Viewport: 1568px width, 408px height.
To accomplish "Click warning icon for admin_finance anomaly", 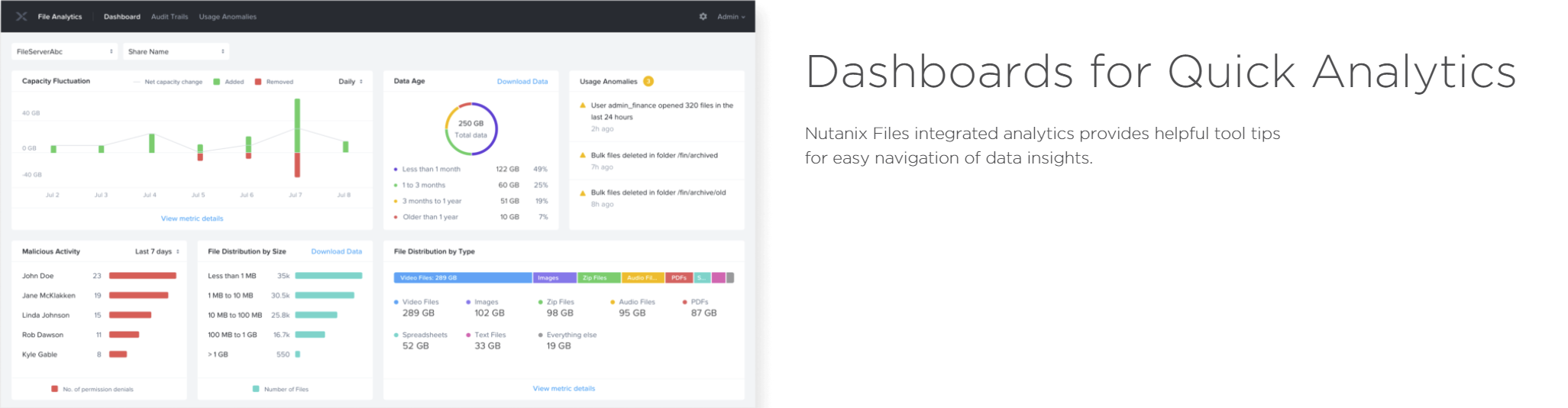I will coord(583,105).
